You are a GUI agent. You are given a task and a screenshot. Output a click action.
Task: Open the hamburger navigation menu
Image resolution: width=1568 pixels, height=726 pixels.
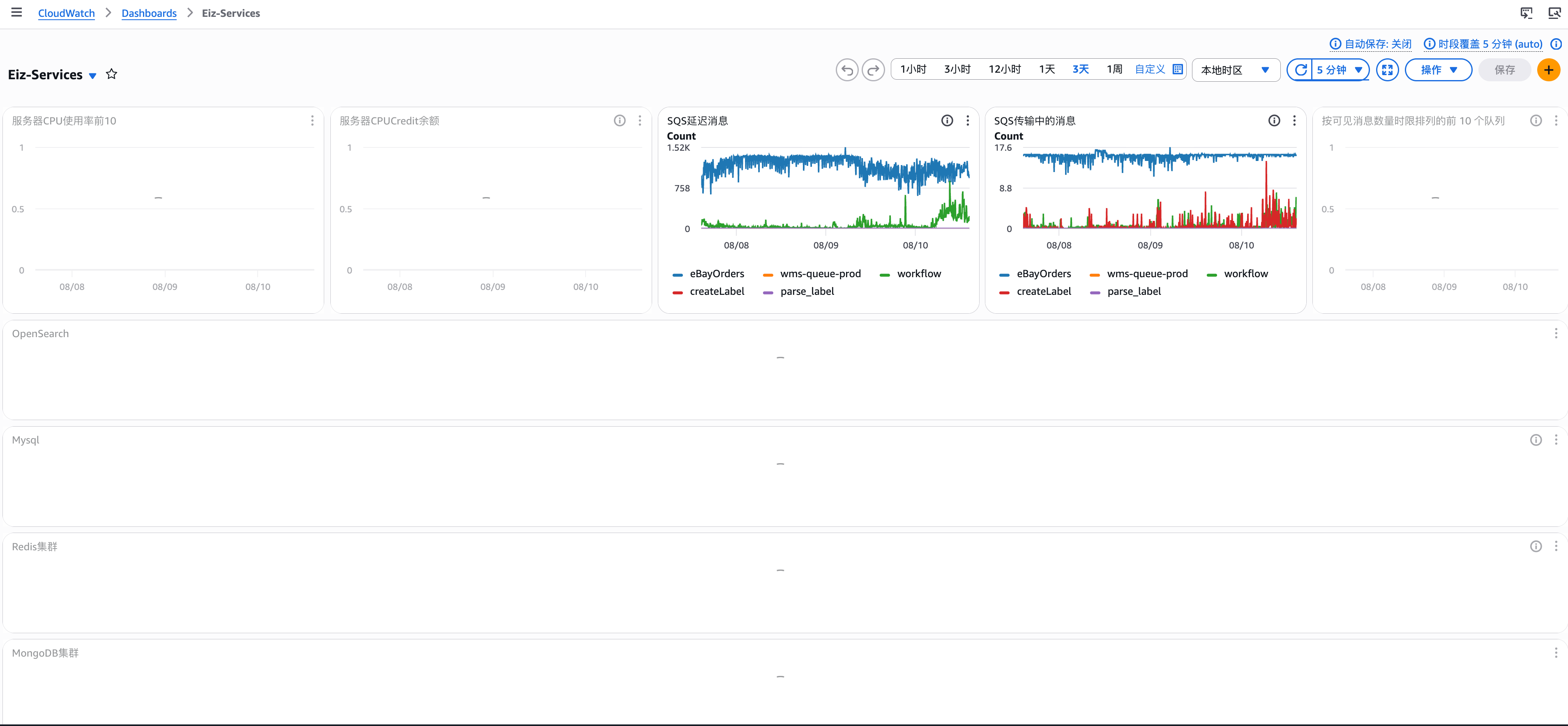pos(16,13)
